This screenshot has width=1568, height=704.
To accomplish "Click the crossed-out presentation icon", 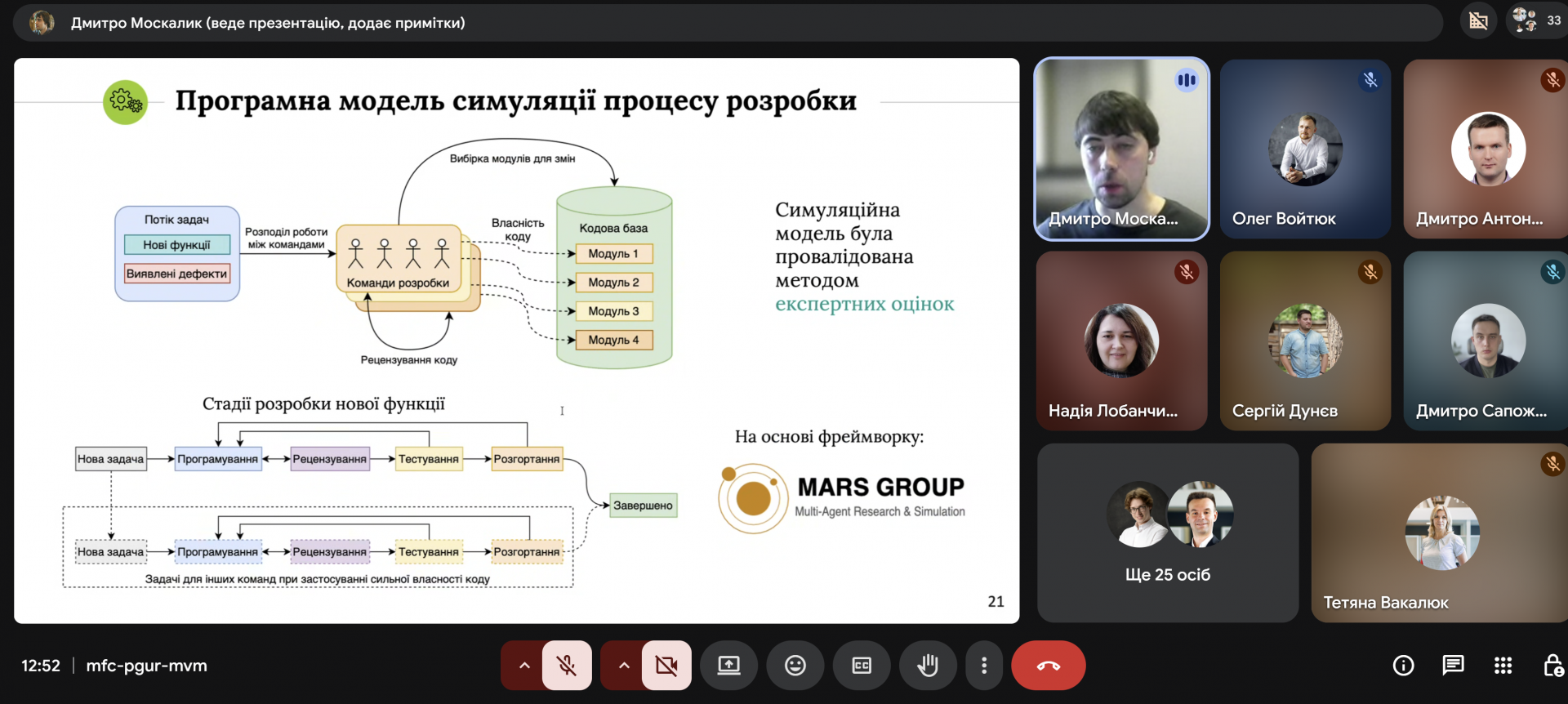I will [1478, 20].
